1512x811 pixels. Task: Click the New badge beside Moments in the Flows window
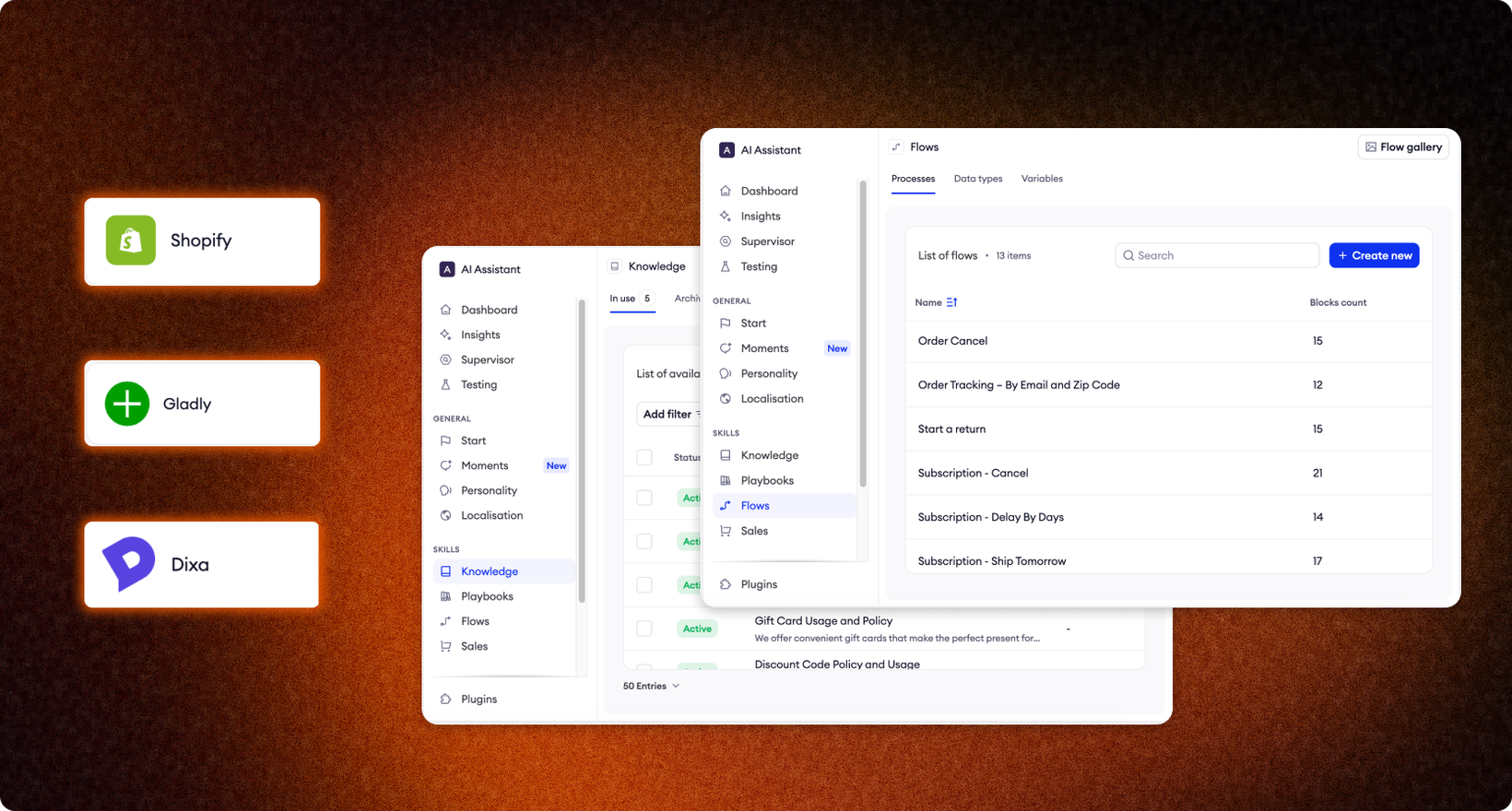(x=837, y=348)
